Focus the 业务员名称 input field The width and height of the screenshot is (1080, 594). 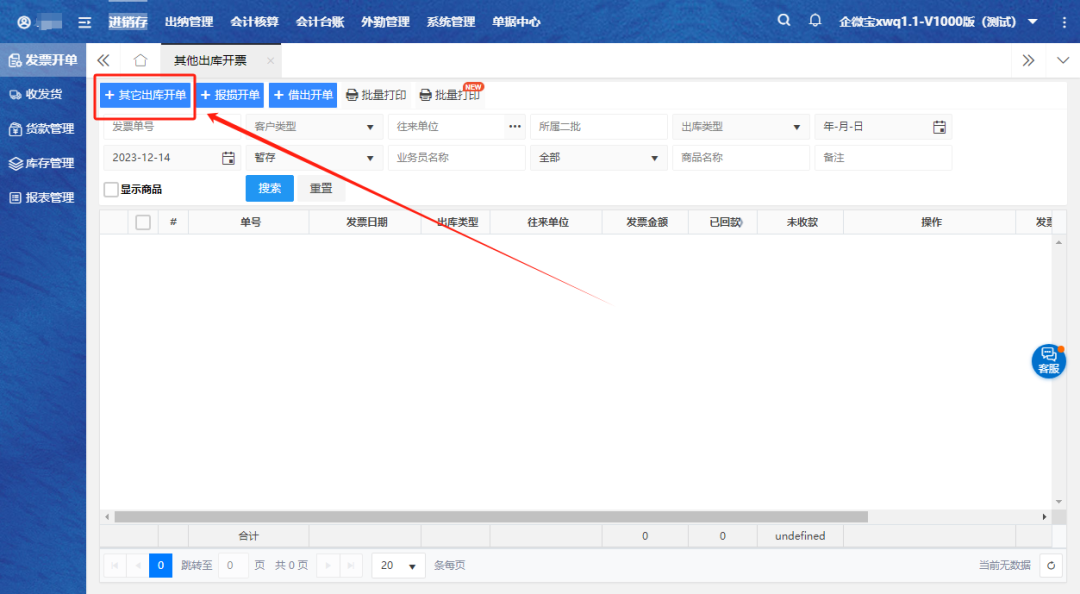click(x=456, y=158)
